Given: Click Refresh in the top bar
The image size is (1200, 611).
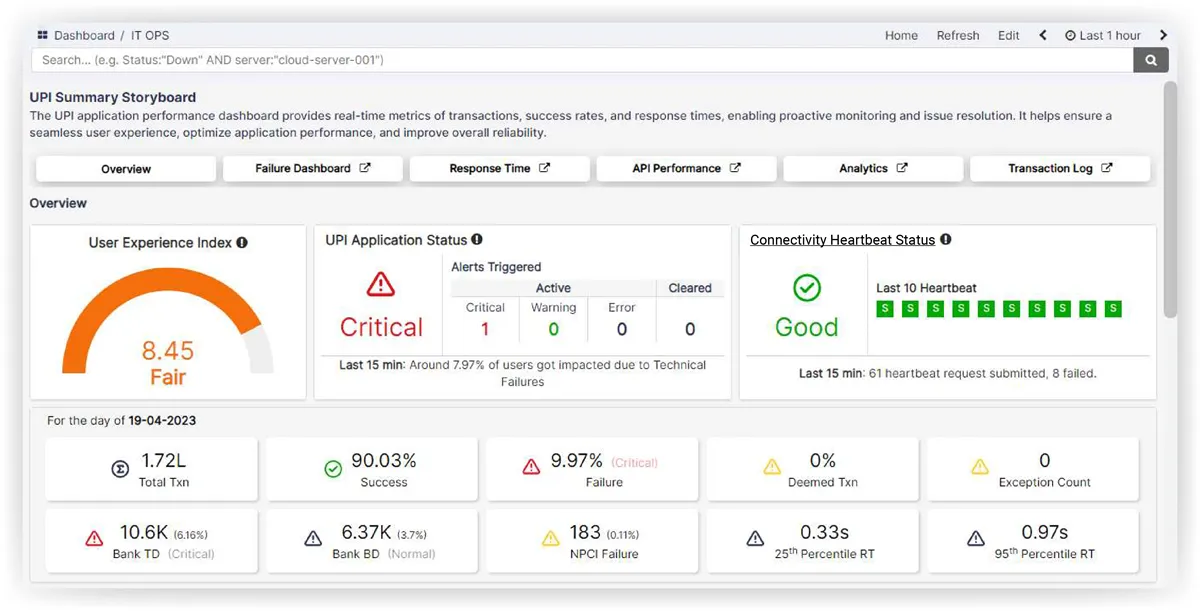Looking at the screenshot, I should (958, 35).
